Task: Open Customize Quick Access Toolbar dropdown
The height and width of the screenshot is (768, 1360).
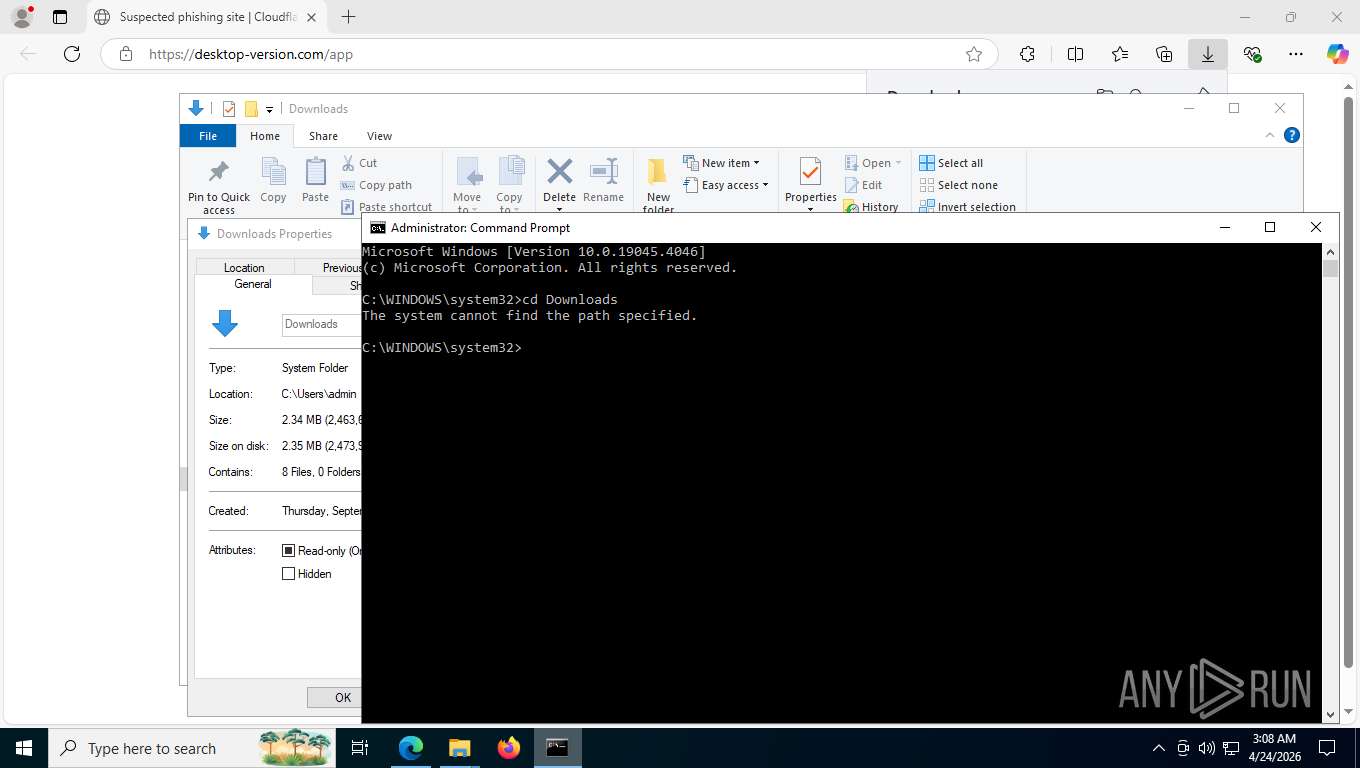Action: [x=269, y=110]
